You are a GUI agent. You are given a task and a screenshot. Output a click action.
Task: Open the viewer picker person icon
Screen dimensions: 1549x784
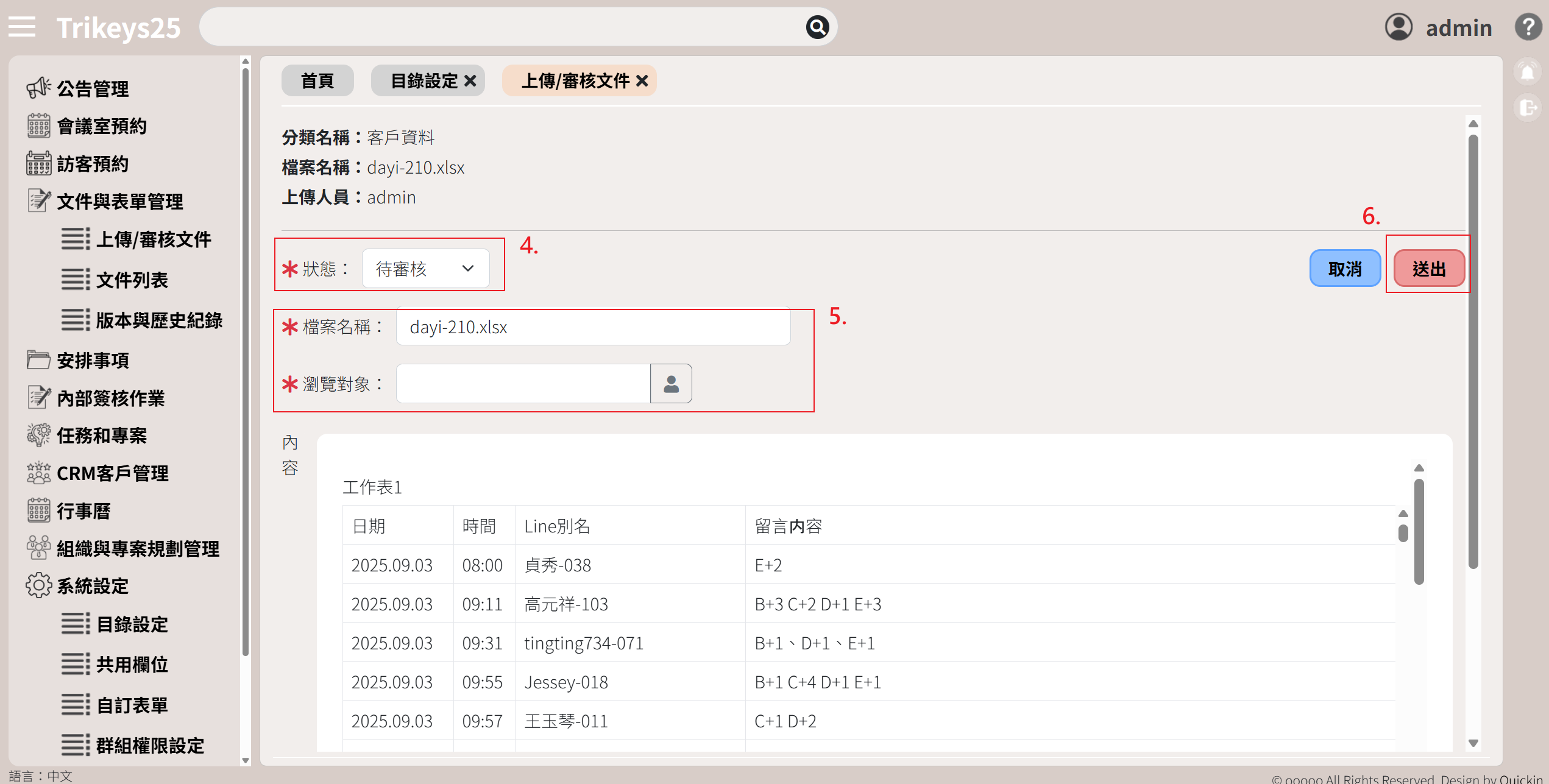tap(671, 384)
